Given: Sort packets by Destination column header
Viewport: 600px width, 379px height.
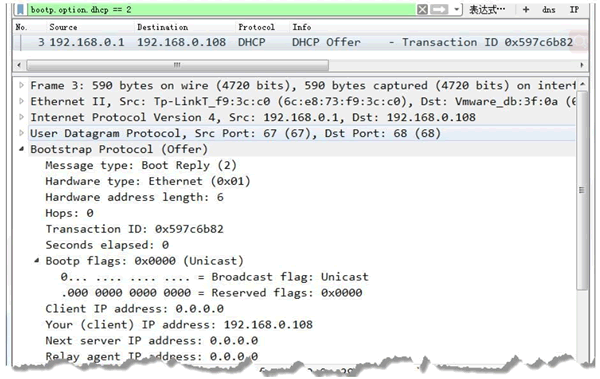Looking at the screenshot, I should click(162, 27).
